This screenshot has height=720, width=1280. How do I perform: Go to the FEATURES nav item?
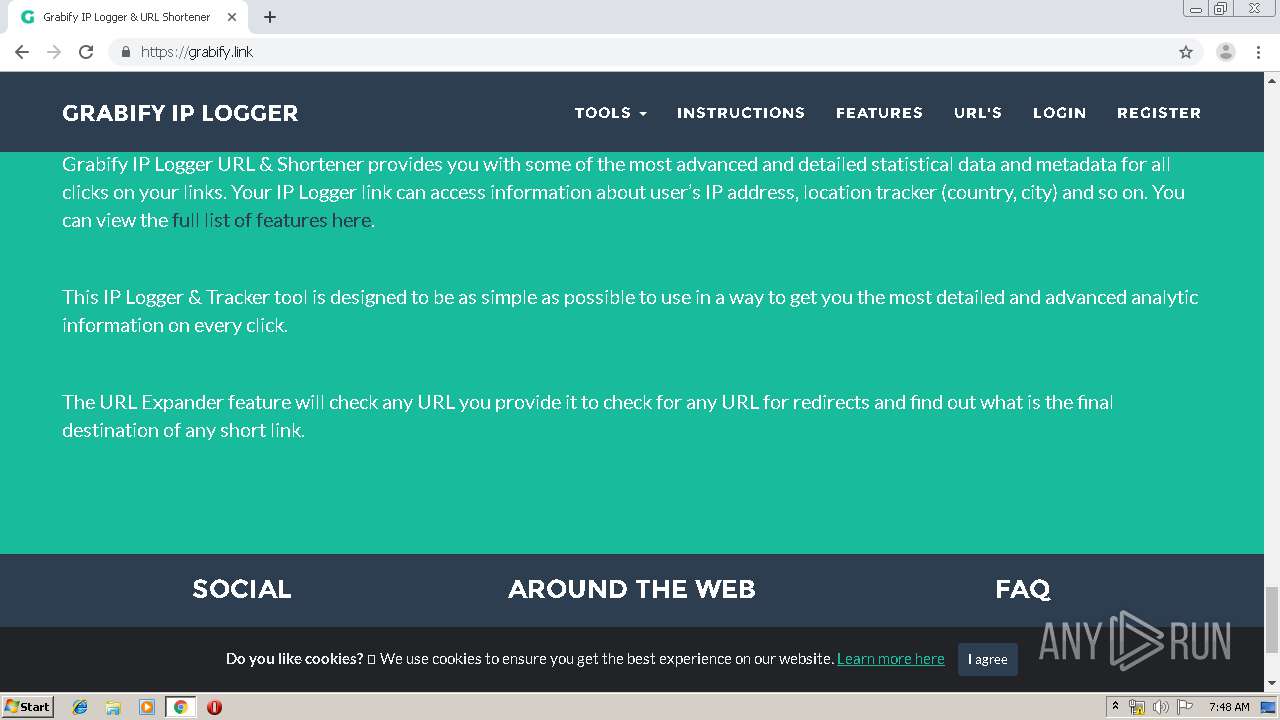tap(879, 113)
